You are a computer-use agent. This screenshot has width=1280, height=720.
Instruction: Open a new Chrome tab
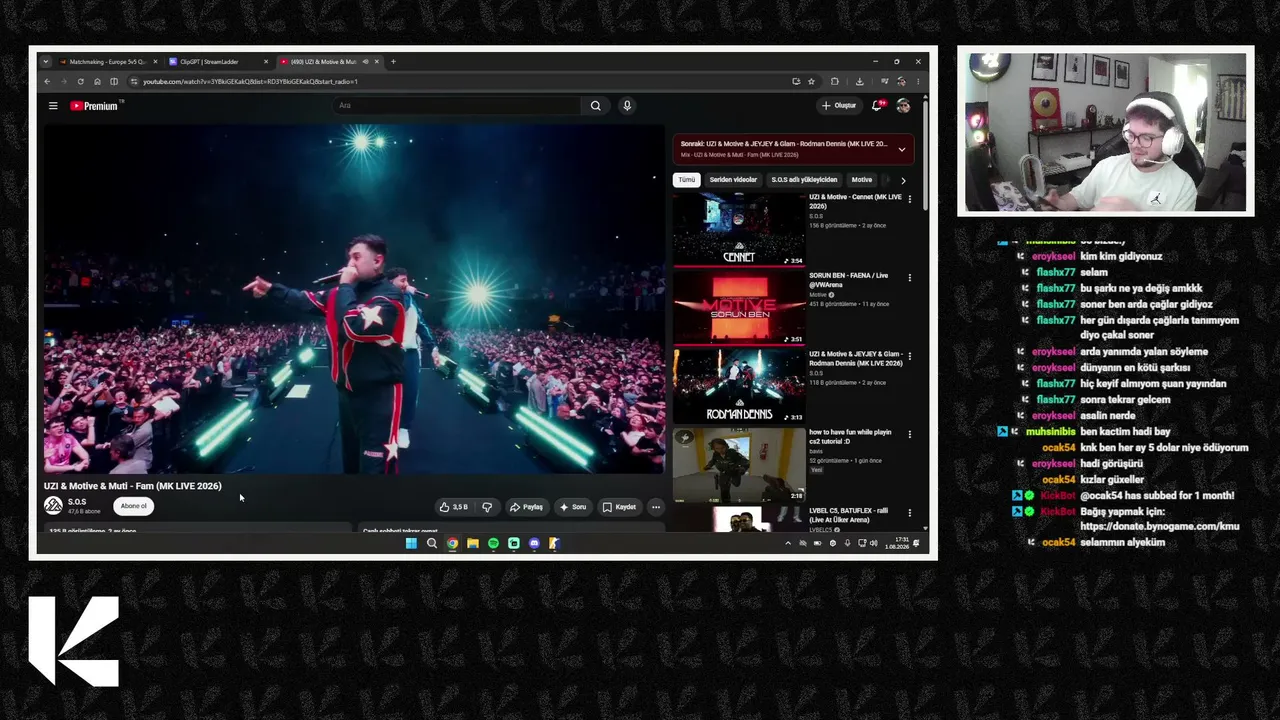(393, 62)
